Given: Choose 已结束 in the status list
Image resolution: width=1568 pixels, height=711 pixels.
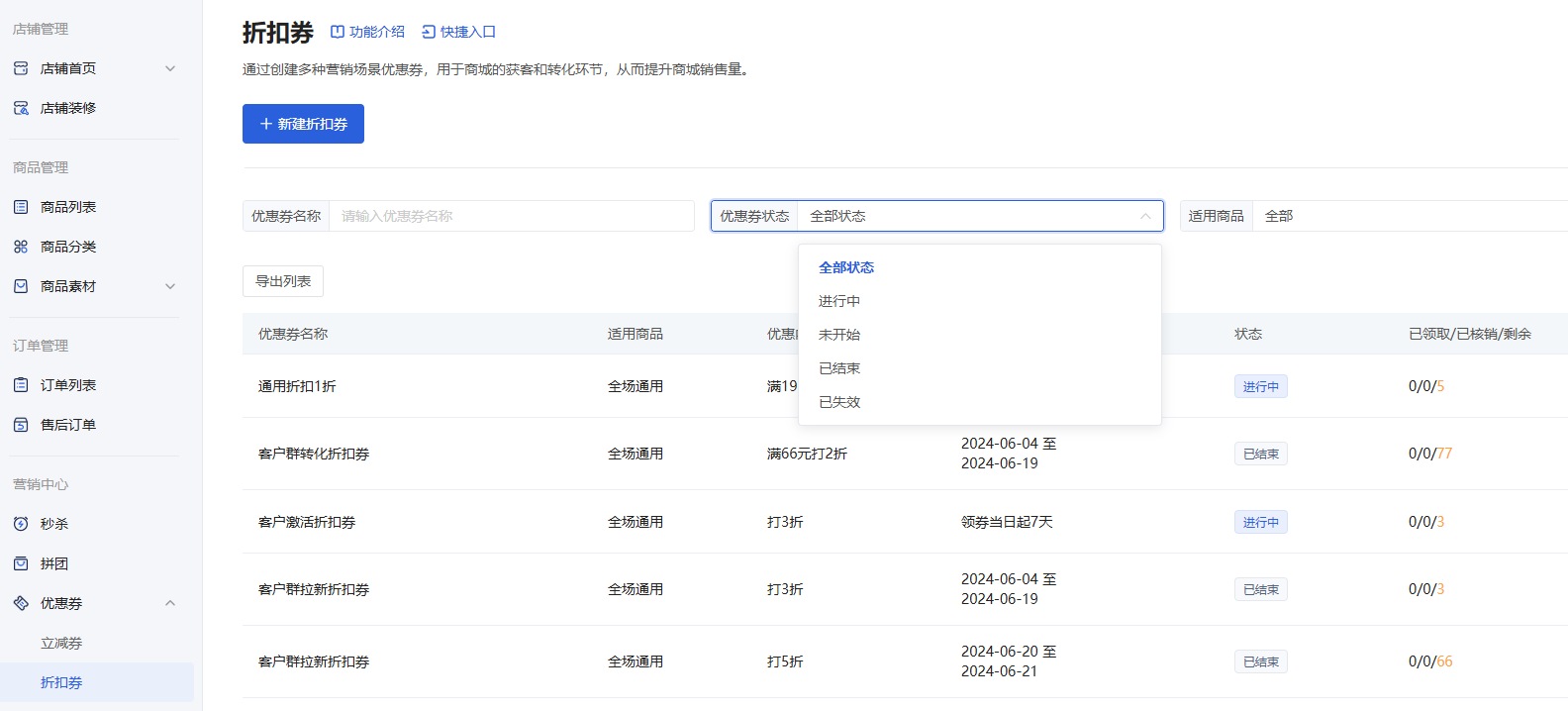Looking at the screenshot, I should (x=980, y=368).
